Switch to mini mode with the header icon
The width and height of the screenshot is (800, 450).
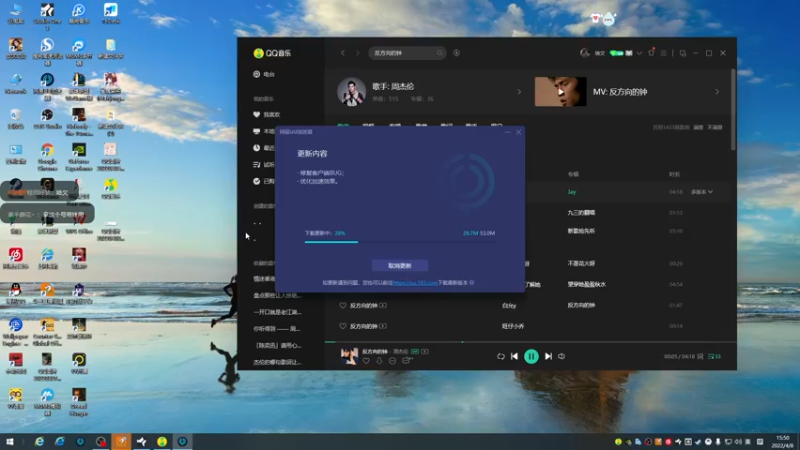click(x=683, y=53)
